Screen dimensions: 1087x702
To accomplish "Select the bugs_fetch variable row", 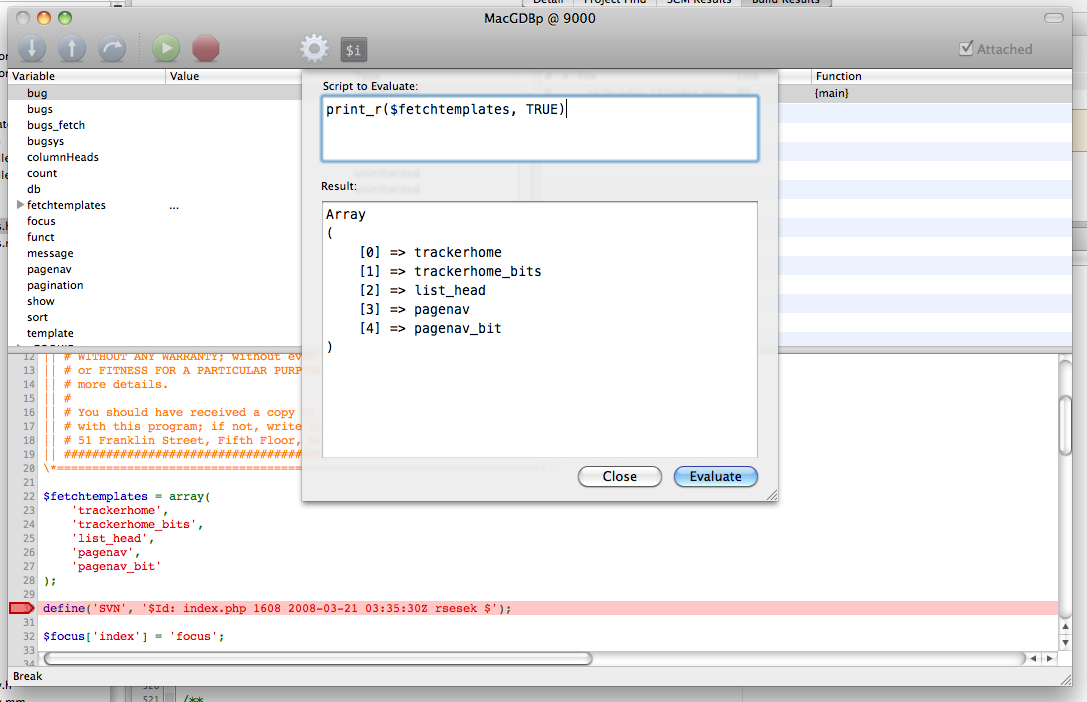I will click(x=155, y=125).
